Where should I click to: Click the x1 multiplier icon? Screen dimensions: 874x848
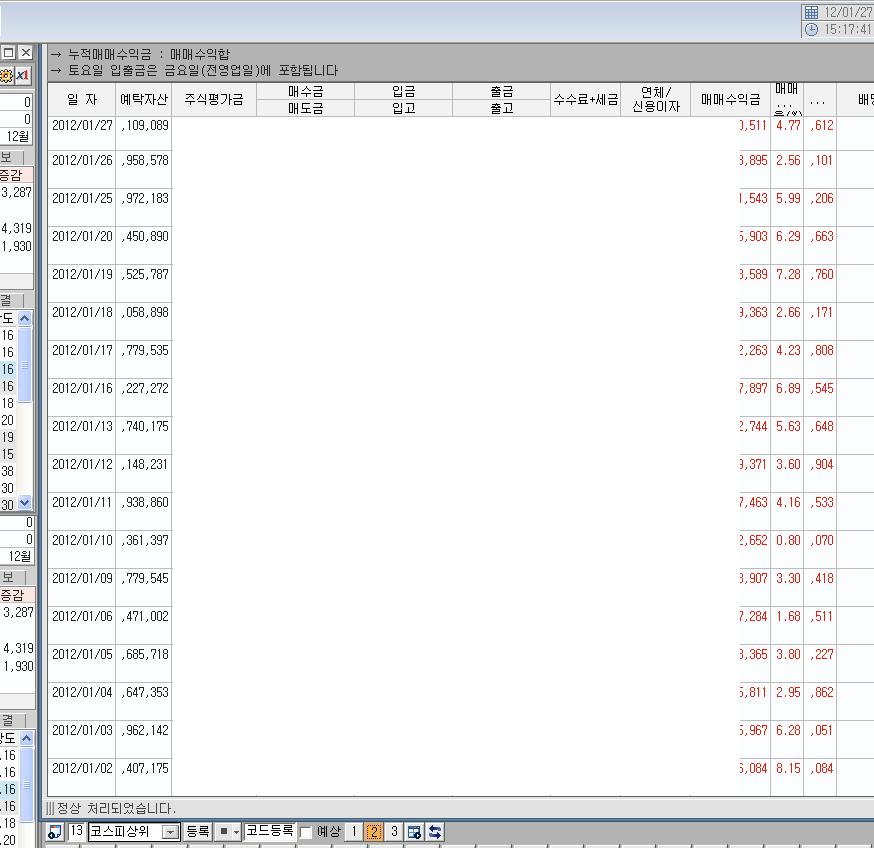(x=23, y=75)
